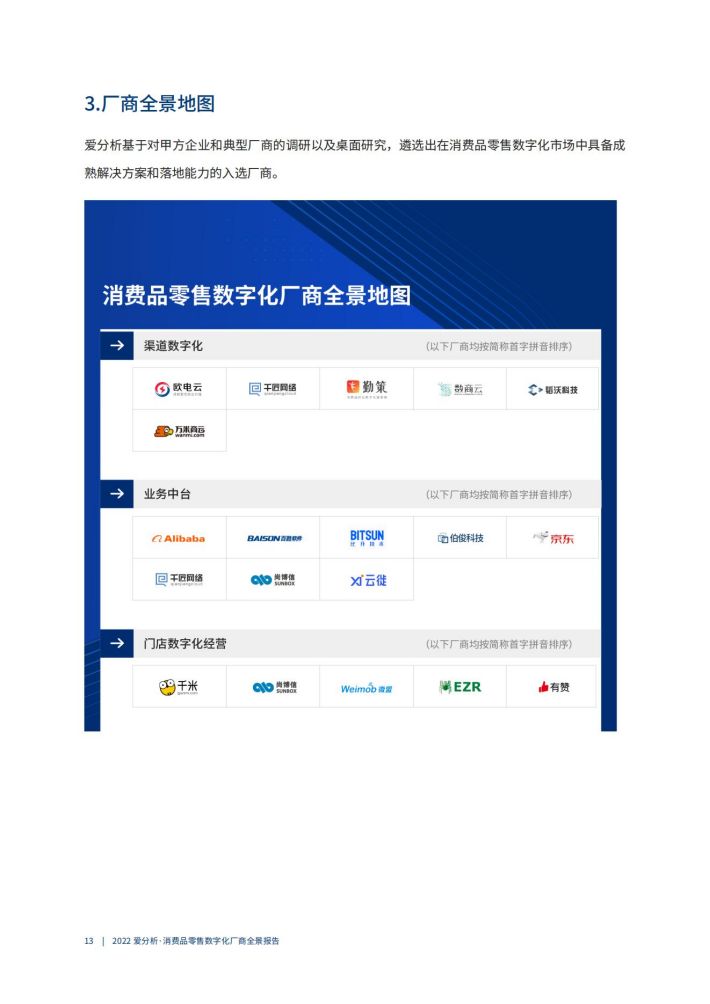Click the arrow icon beside 业务中台
The height and width of the screenshot is (1004, 710).
click(x=117, y=494)
